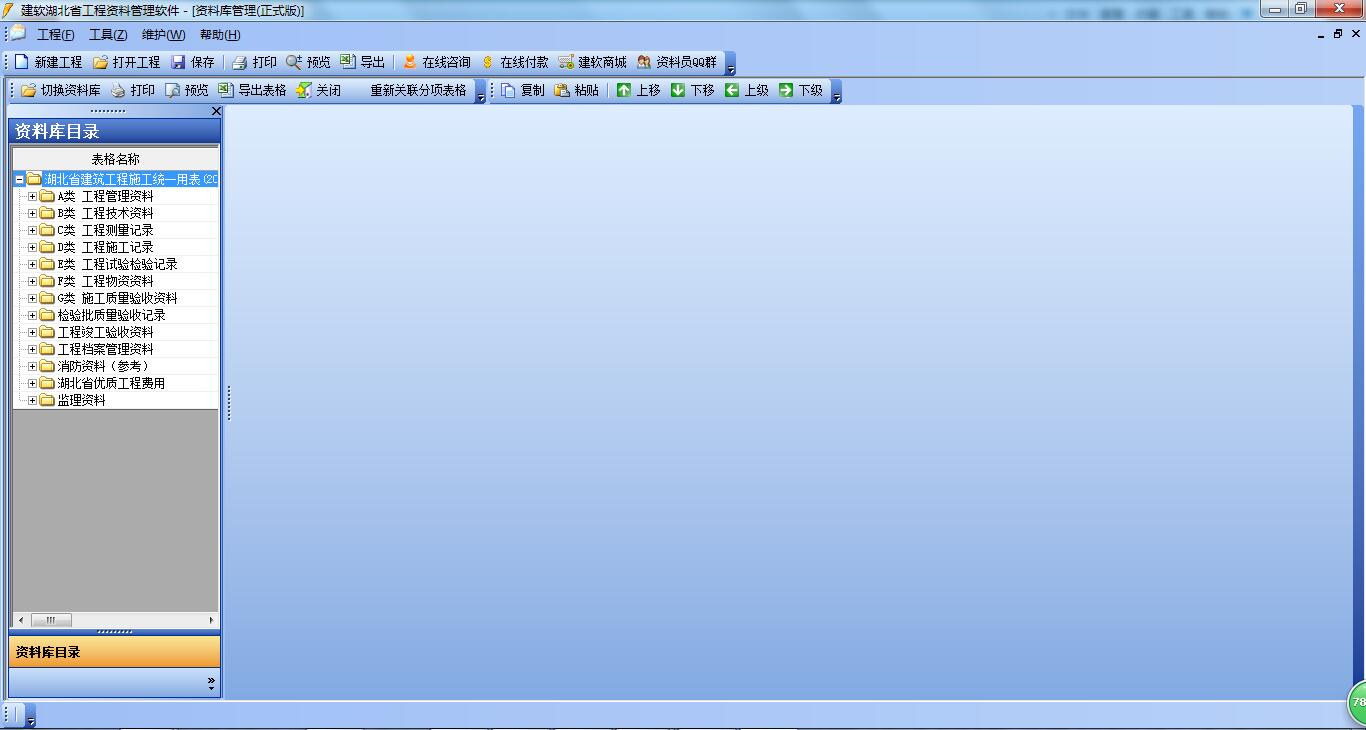This screenshot has width=1366, height=730.
Task: Promote item with 上级 arrow
Action: [732, 90]
